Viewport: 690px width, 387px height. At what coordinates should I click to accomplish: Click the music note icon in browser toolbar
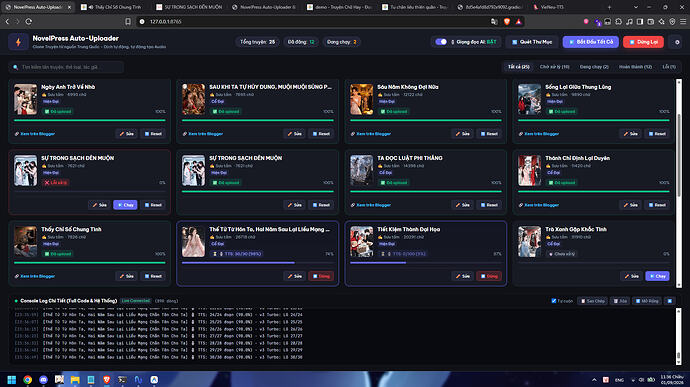pyautogui.click(x=629, y=22)
